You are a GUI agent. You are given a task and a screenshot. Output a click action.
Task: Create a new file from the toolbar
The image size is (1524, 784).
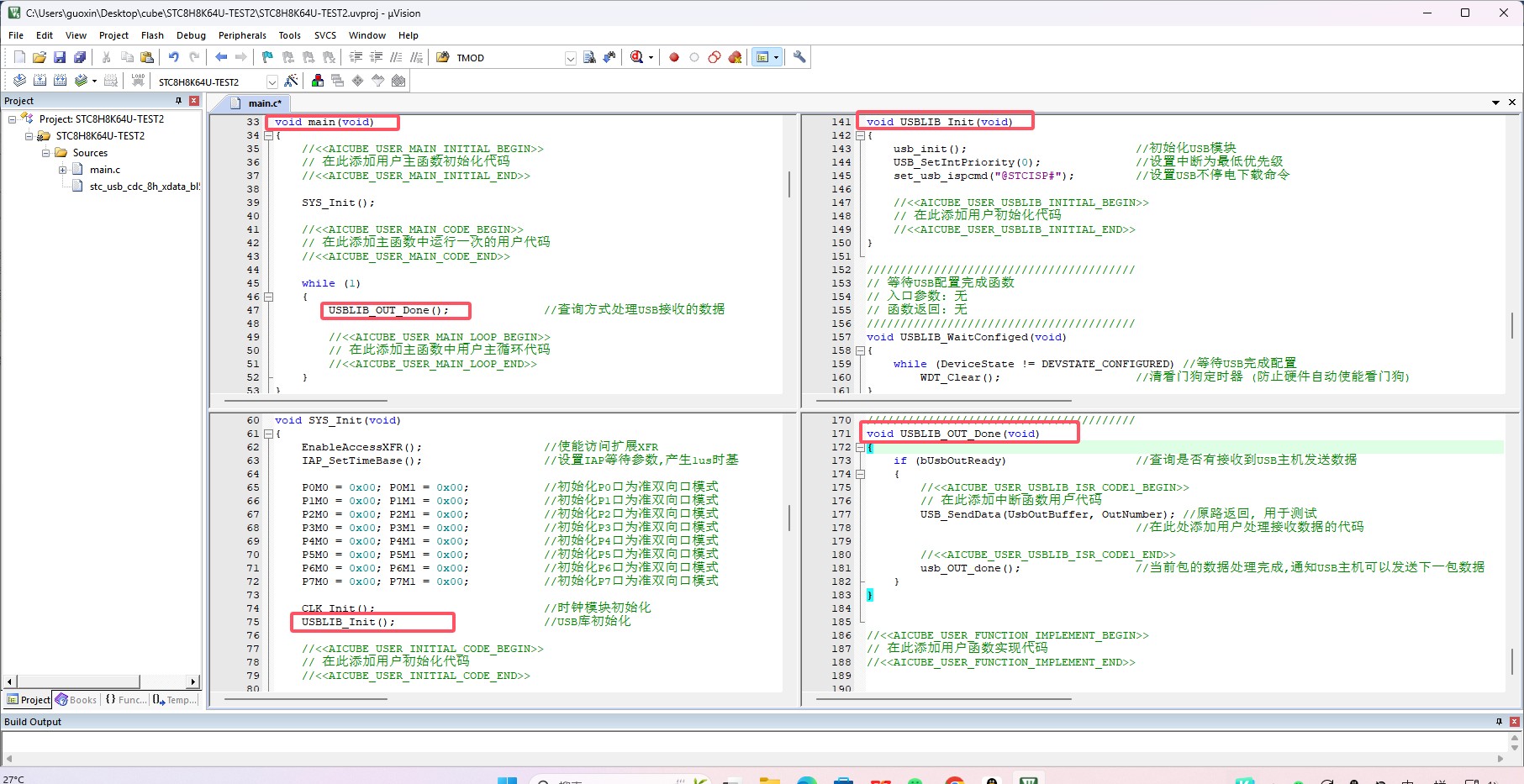[19, 57]
